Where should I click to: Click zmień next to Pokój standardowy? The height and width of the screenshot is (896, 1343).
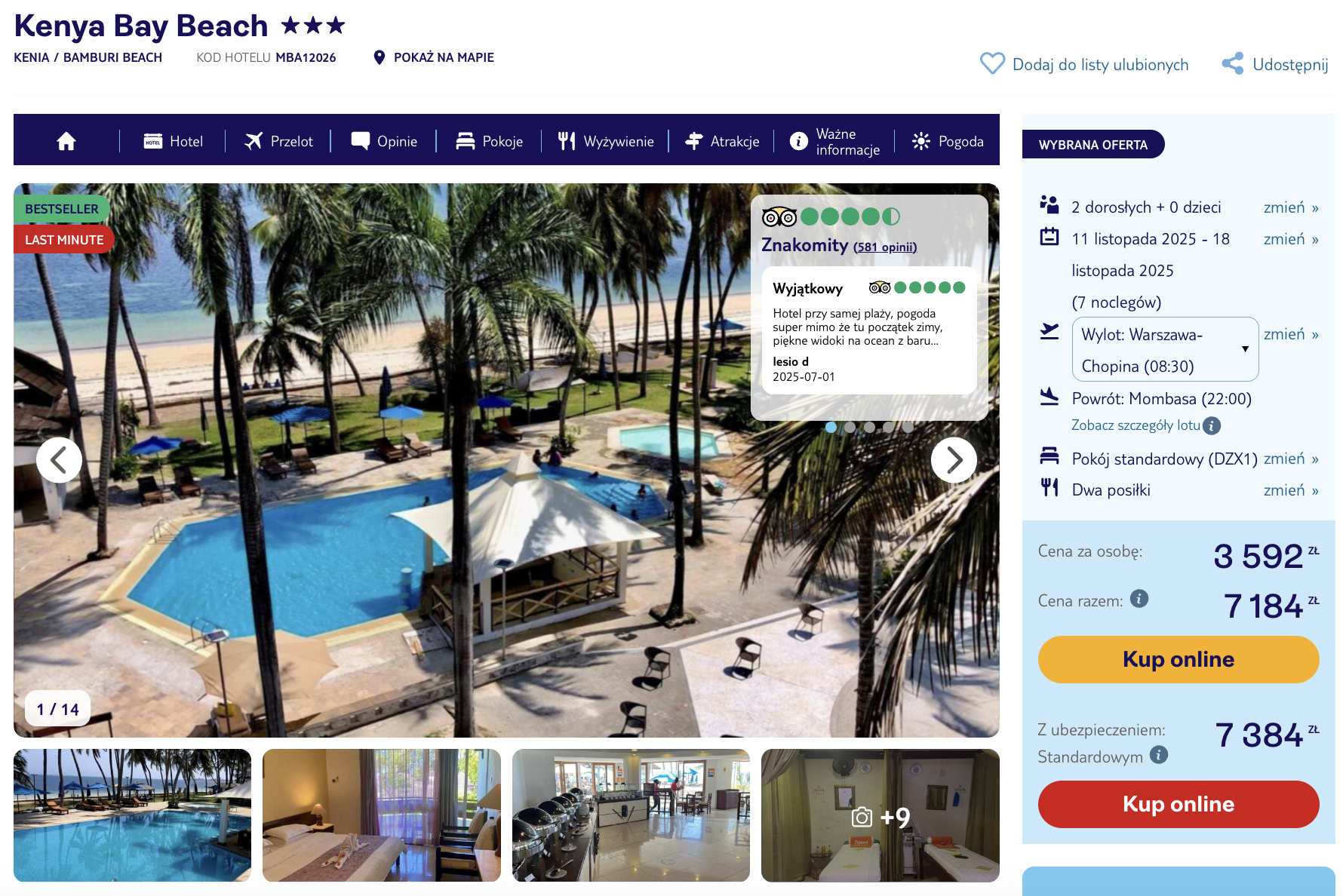(x=1291, y=459)
